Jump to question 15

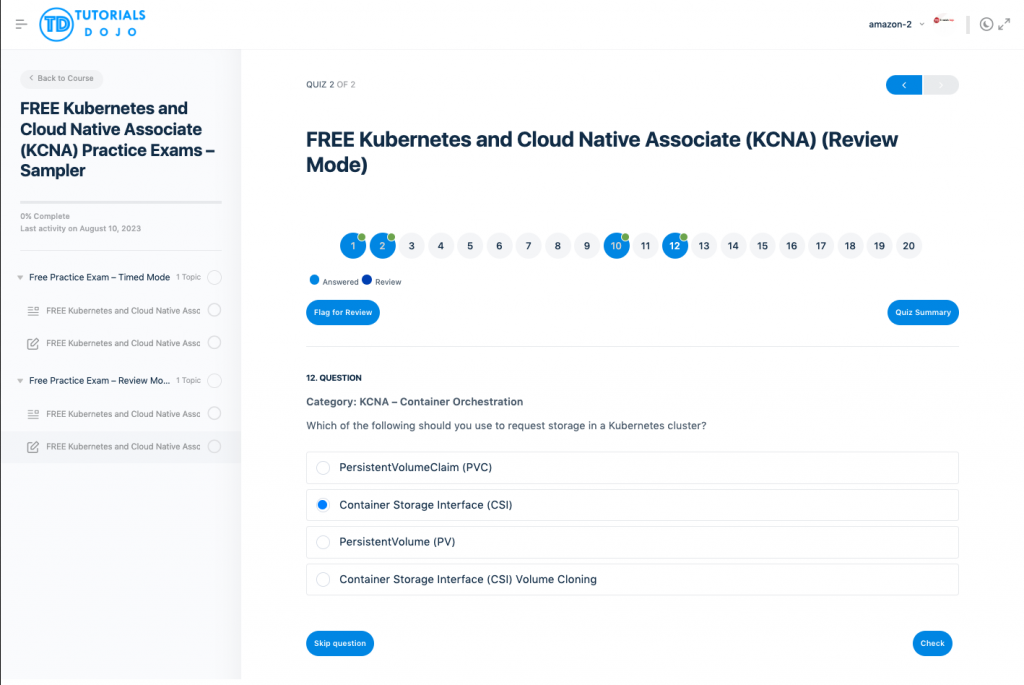pos(762,246)
